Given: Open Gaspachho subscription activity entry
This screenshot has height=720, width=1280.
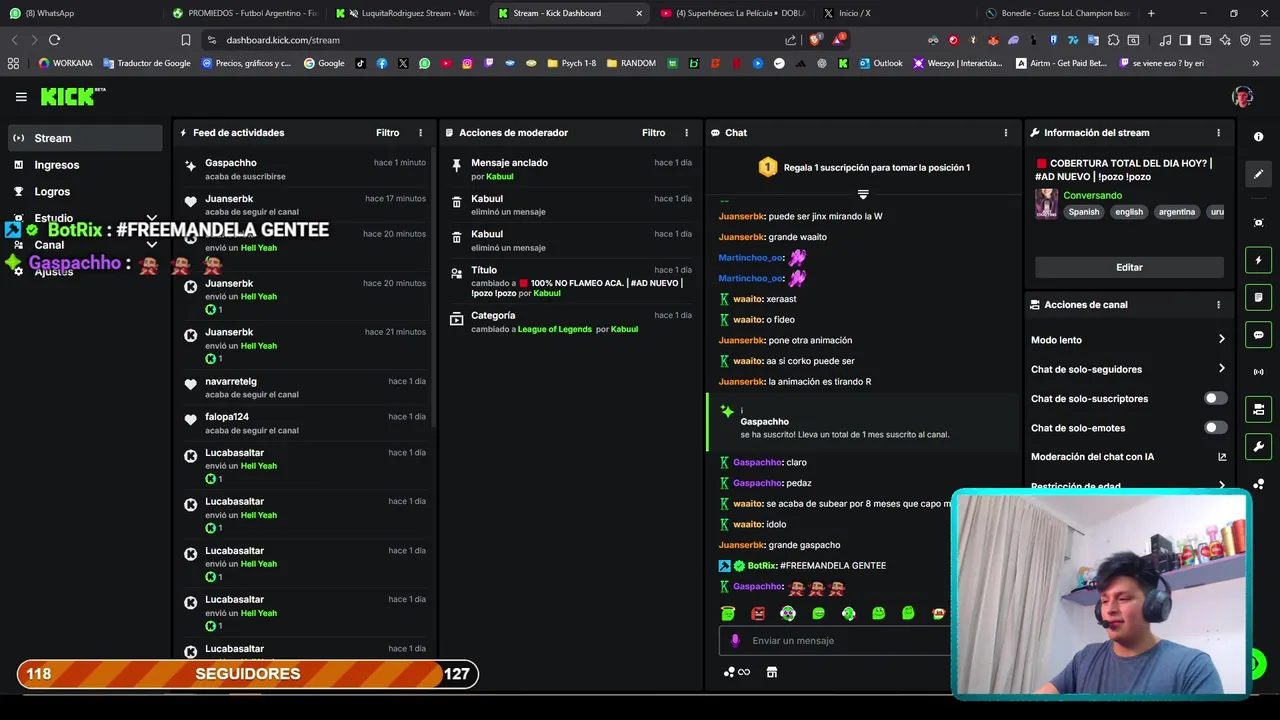Looking at the screenshot, I should [305, 169].
